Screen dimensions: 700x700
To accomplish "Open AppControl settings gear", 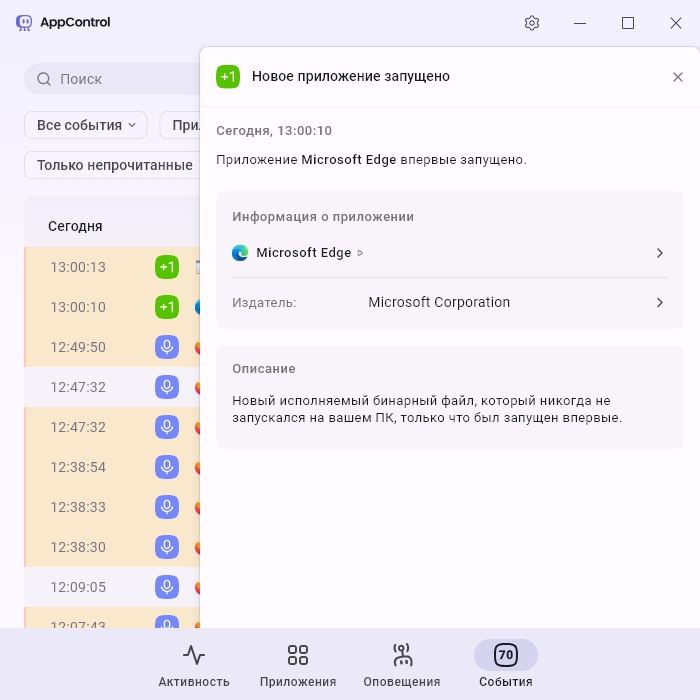I will (532, 23).
